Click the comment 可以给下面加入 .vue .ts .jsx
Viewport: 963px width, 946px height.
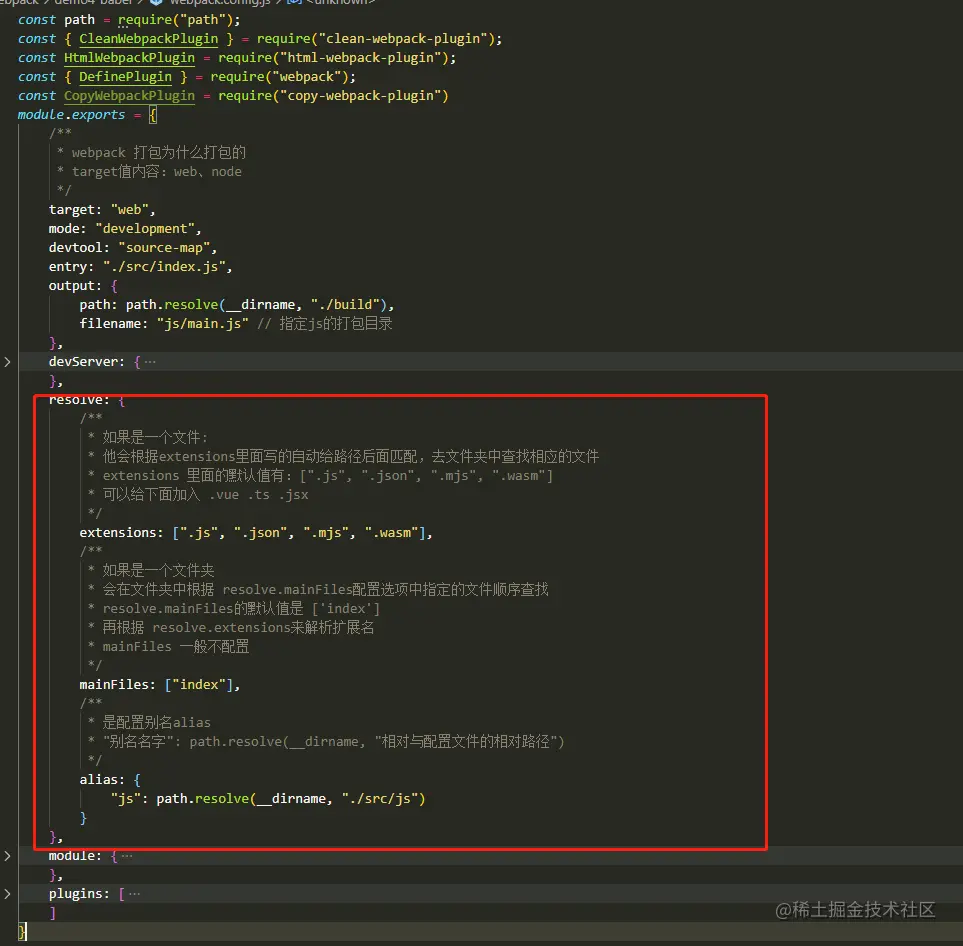click(205, 494)
